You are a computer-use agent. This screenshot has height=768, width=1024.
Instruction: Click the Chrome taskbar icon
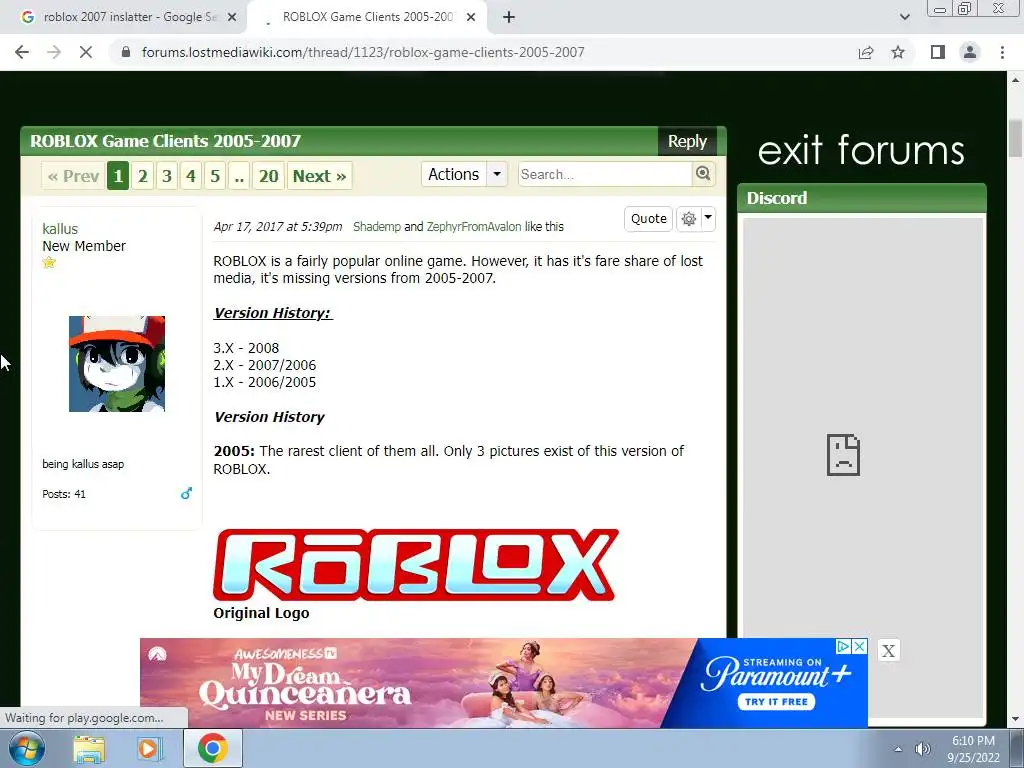pyautogui.click(x=213, y=748)
